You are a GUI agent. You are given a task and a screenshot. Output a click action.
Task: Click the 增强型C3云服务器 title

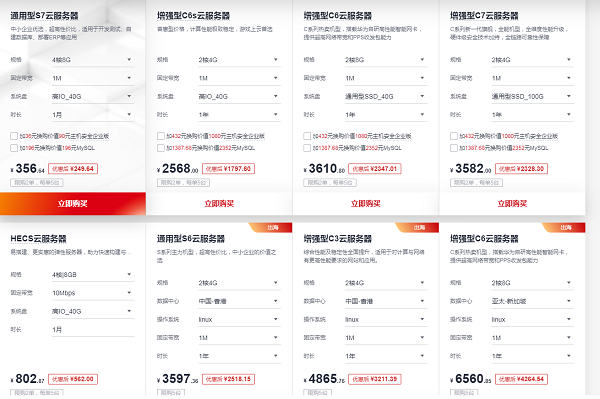(338, 239)
